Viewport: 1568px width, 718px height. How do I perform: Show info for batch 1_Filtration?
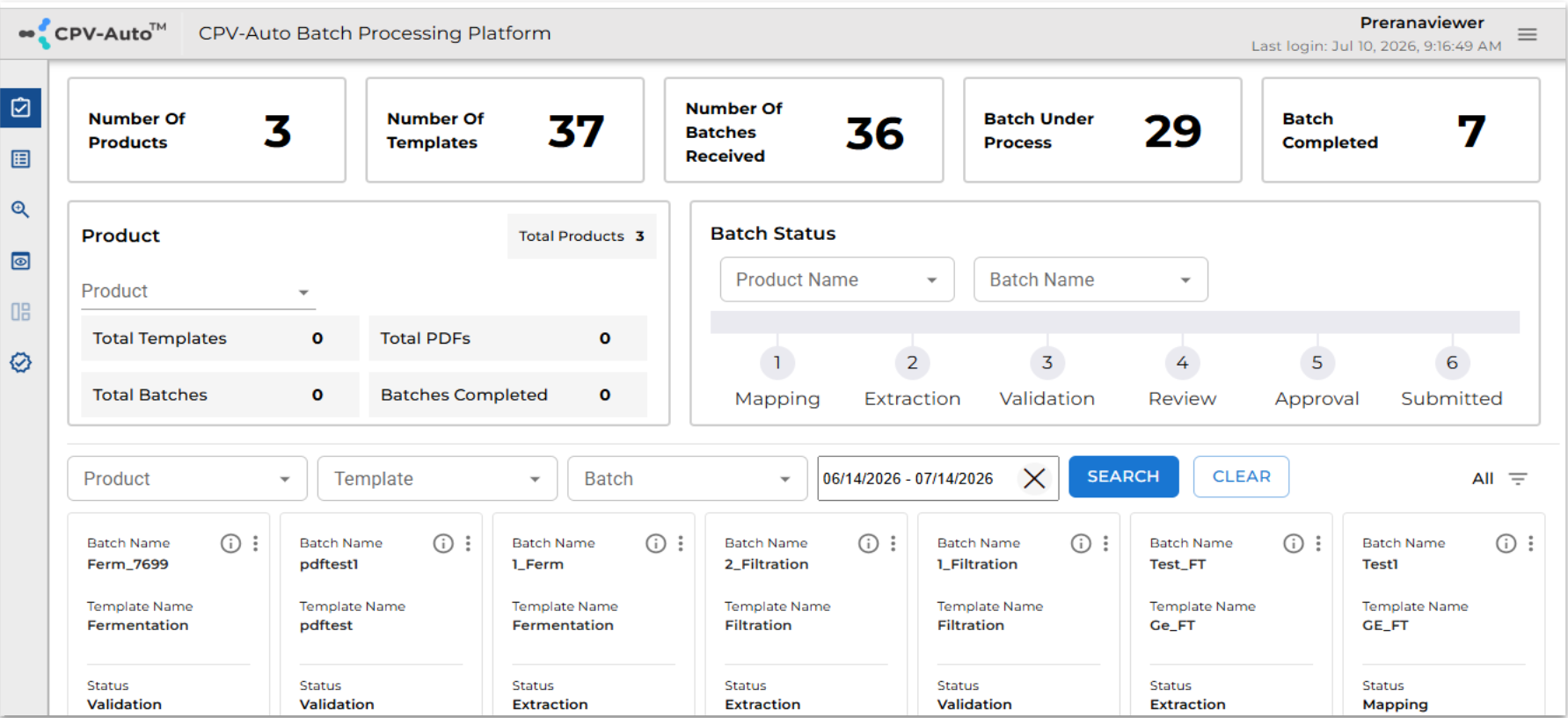coord(1081,543)
